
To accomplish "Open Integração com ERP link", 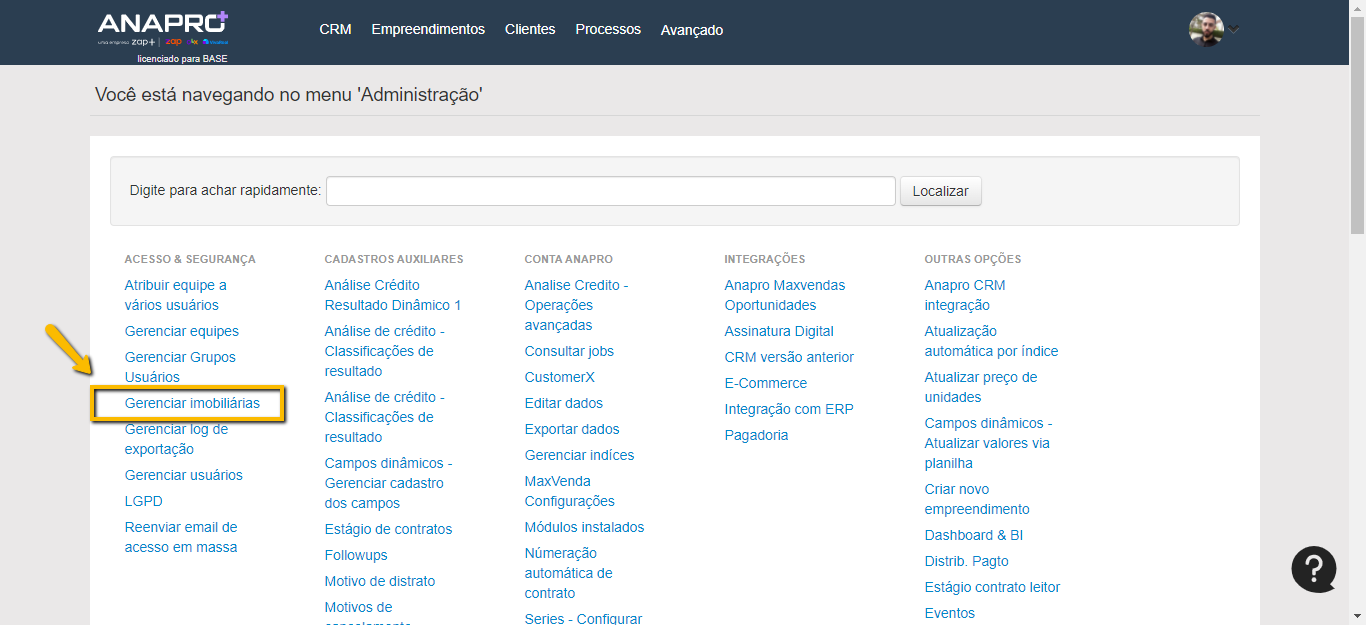I will pos(789,409).
